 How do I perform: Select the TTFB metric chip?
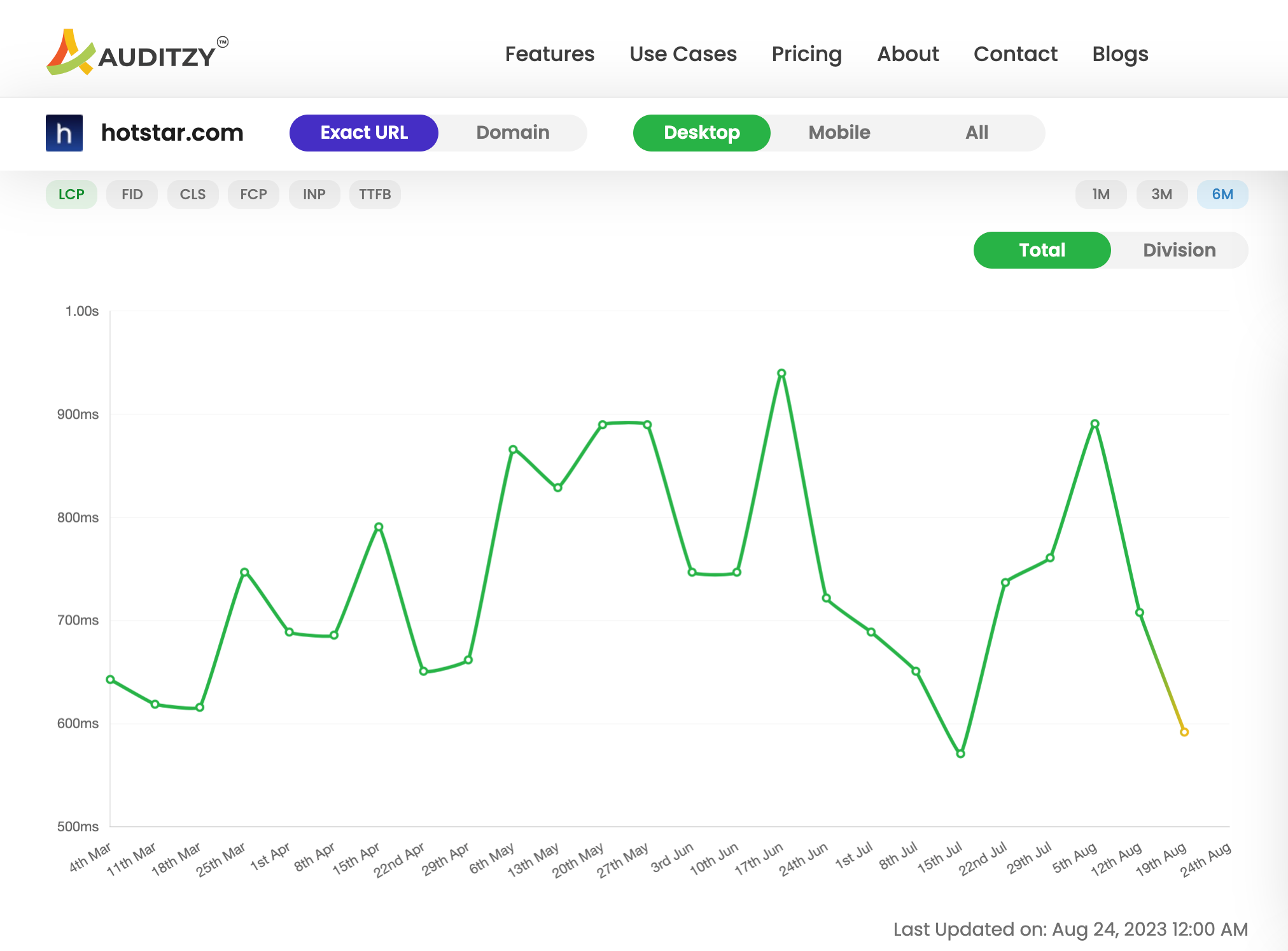pos(375,194)
